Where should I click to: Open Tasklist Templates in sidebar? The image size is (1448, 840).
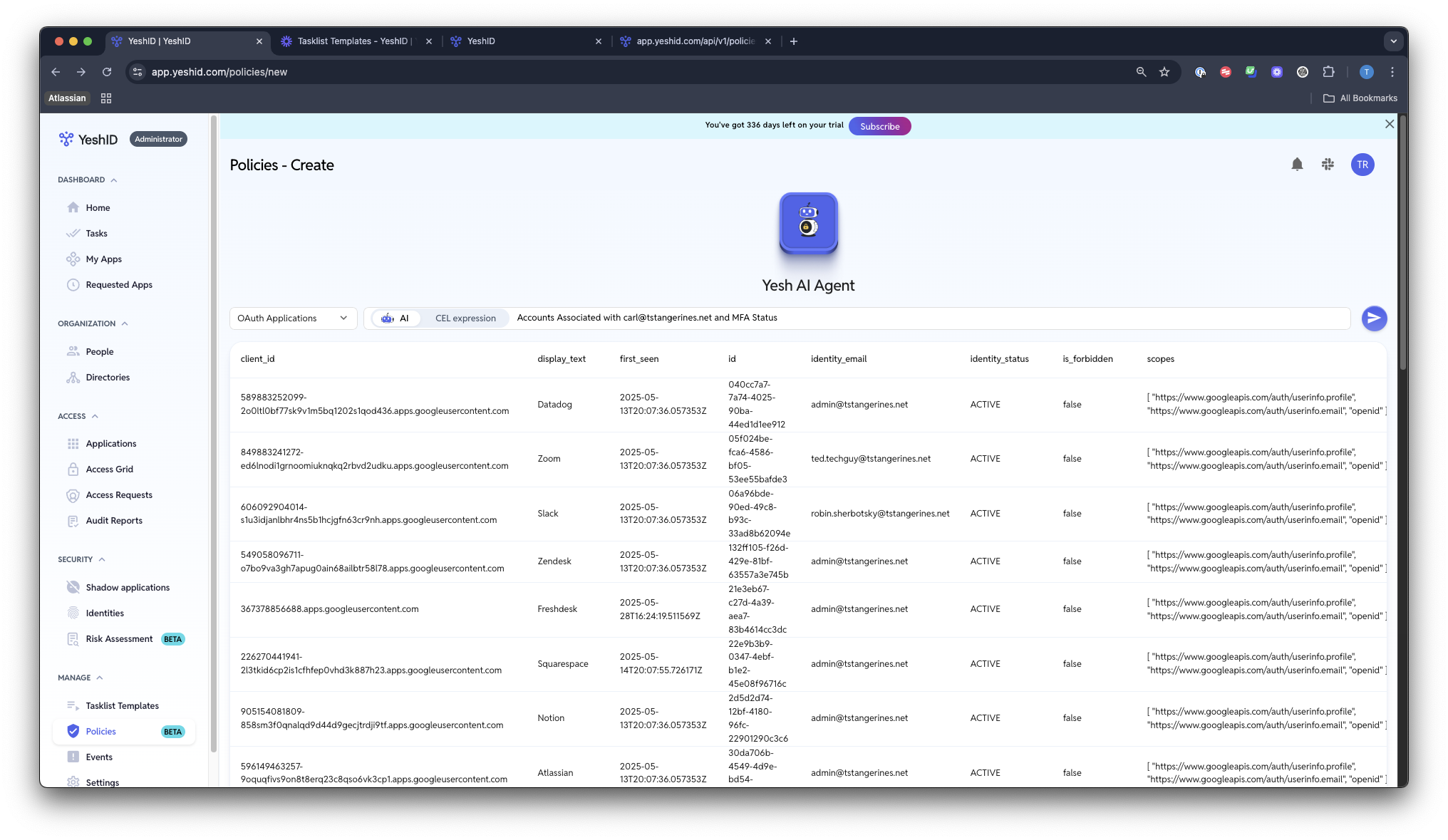(122, 706)
